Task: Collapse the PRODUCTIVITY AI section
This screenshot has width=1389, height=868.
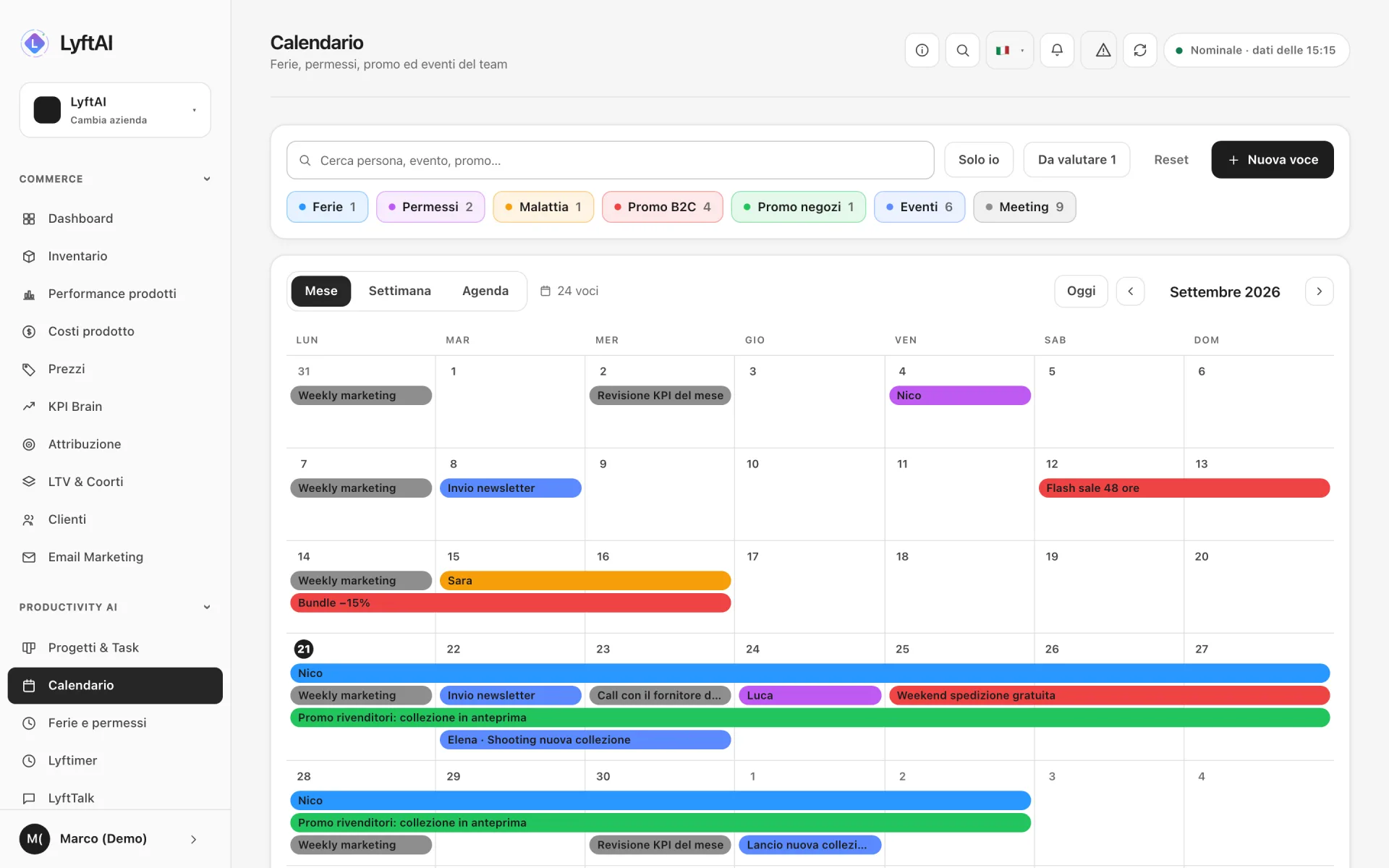Action: pos(115,607)
